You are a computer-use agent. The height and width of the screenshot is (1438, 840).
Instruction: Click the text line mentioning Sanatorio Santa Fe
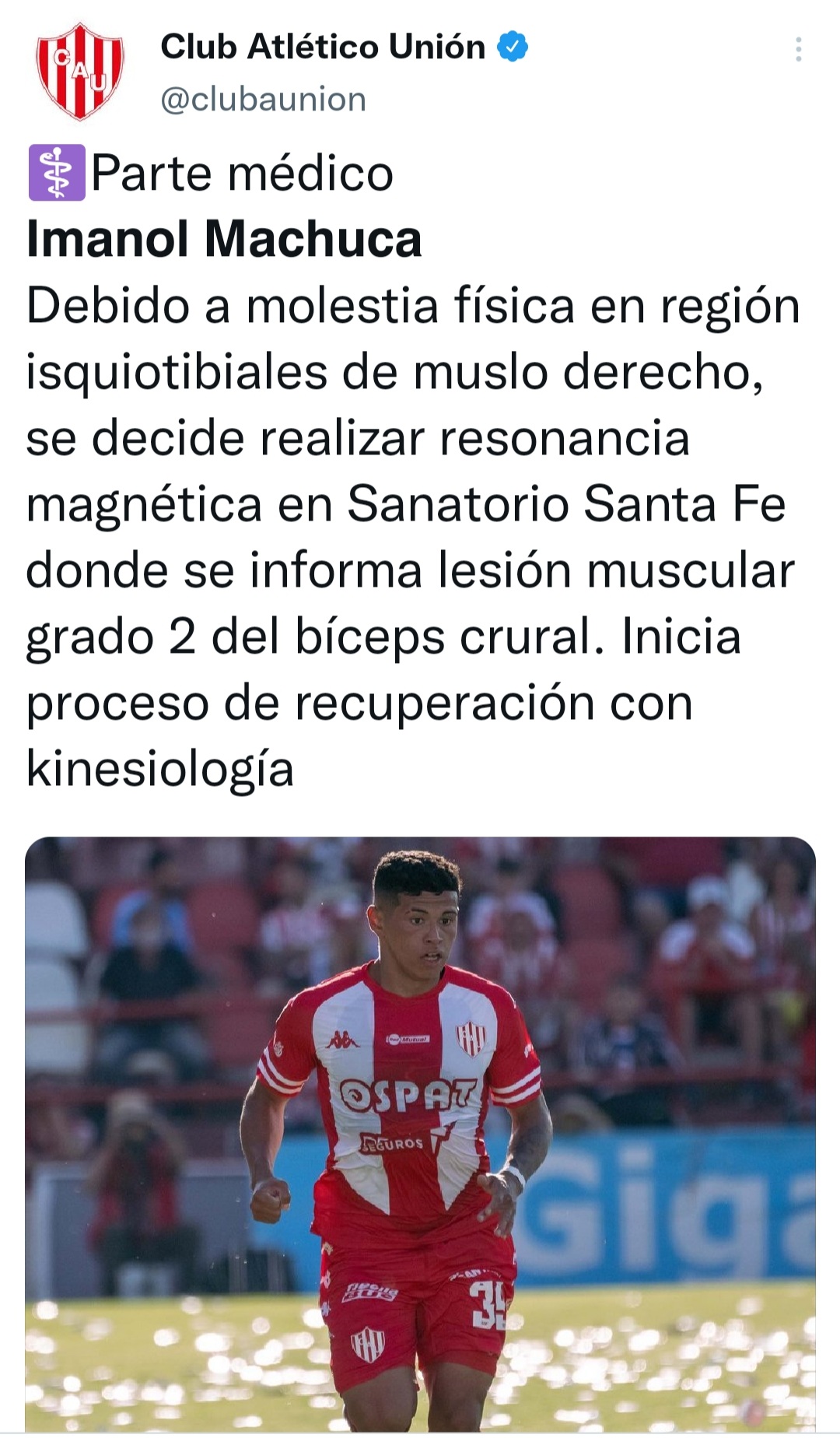coord(405,504)
